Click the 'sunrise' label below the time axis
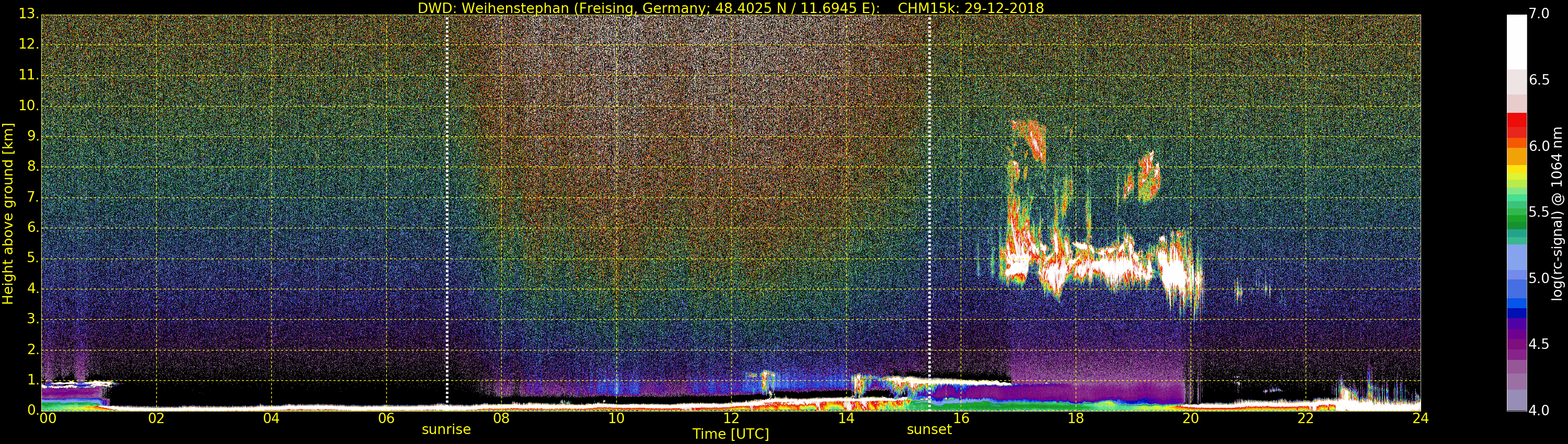 pyautogui.click(x=446, y=429)
